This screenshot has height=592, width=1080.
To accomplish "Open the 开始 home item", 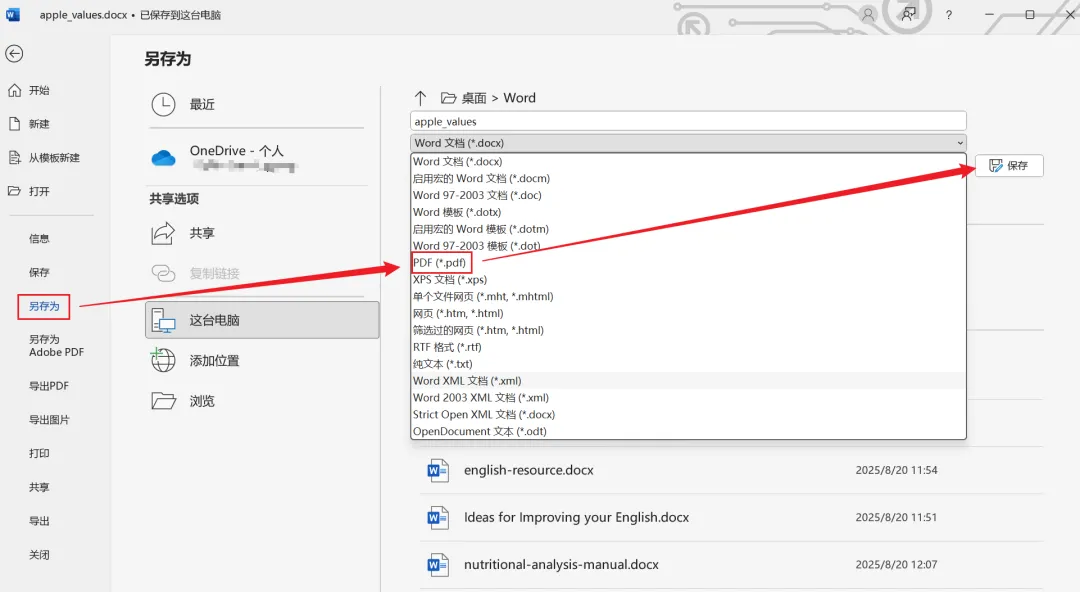I will coord(29,90).
